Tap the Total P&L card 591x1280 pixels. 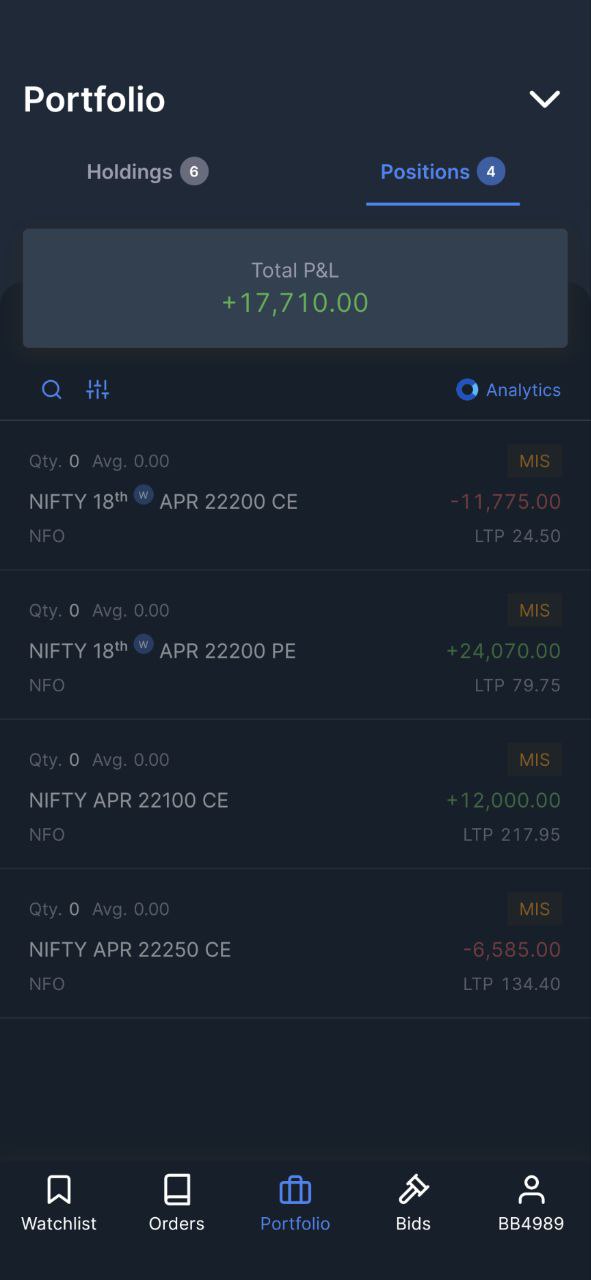click(x=295, y=288)
